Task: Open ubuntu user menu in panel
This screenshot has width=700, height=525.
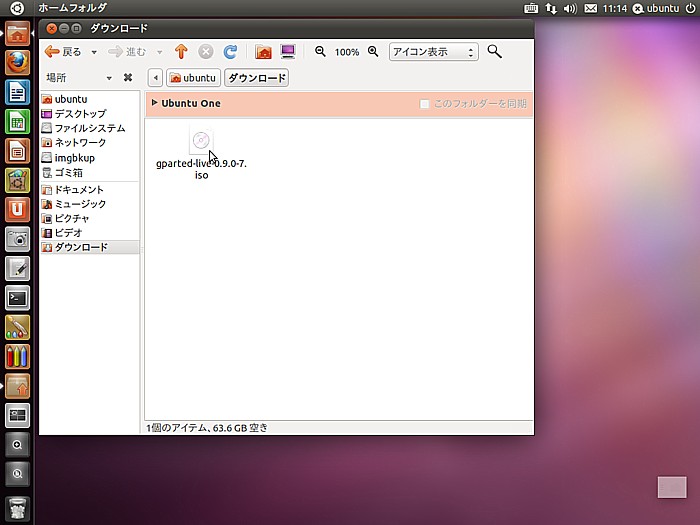Action: 656,8
